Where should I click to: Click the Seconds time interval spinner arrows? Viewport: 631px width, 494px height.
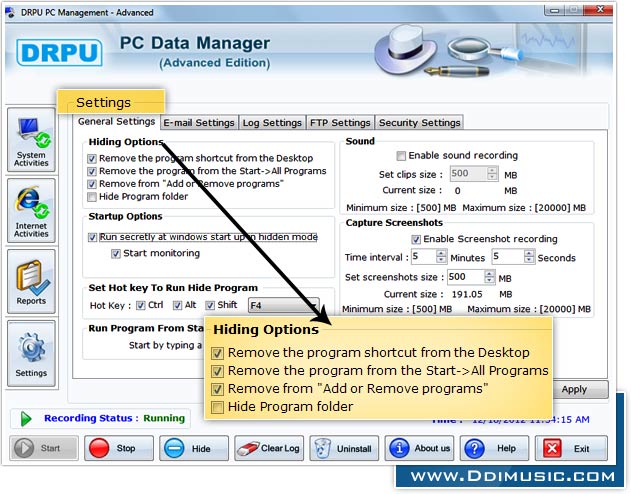point(529,257)
